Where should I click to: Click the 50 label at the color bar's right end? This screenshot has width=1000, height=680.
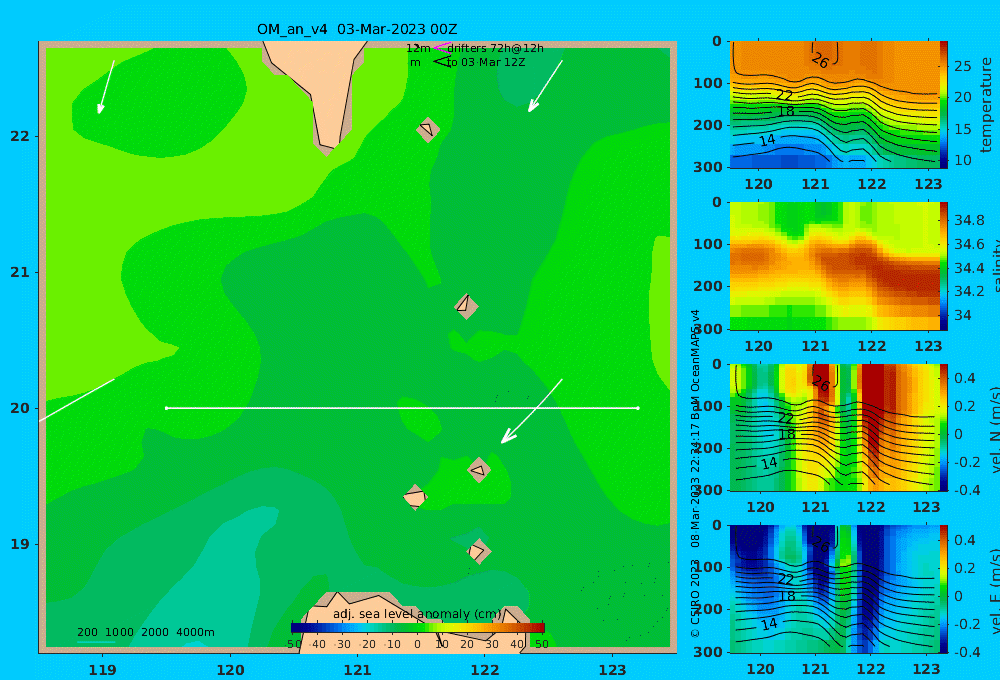pyautogui.click(x=541, y=644)
